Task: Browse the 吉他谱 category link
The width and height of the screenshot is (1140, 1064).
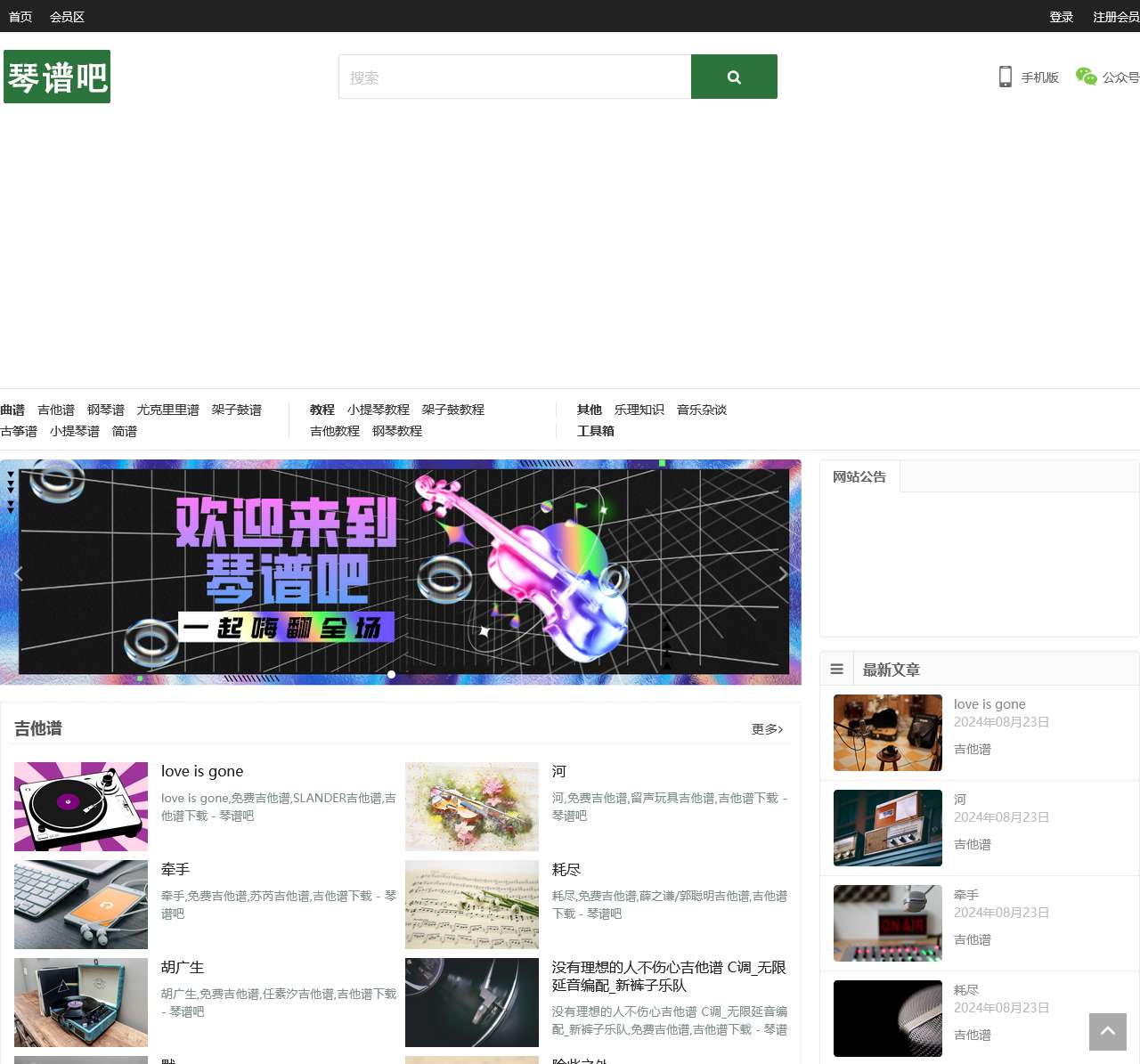Action: 56,410
